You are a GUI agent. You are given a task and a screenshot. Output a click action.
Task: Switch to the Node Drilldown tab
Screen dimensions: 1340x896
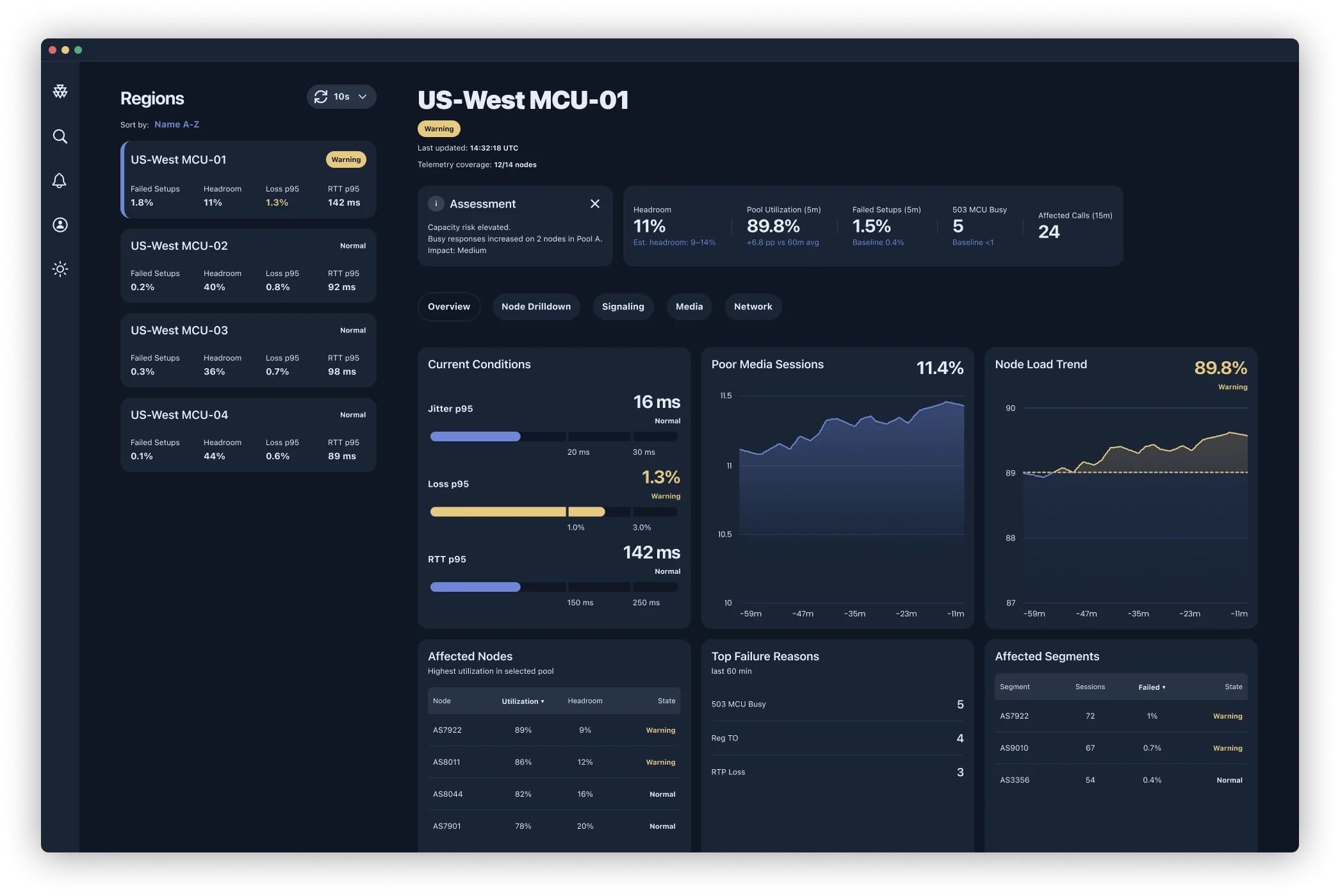(x=535, y=307)
